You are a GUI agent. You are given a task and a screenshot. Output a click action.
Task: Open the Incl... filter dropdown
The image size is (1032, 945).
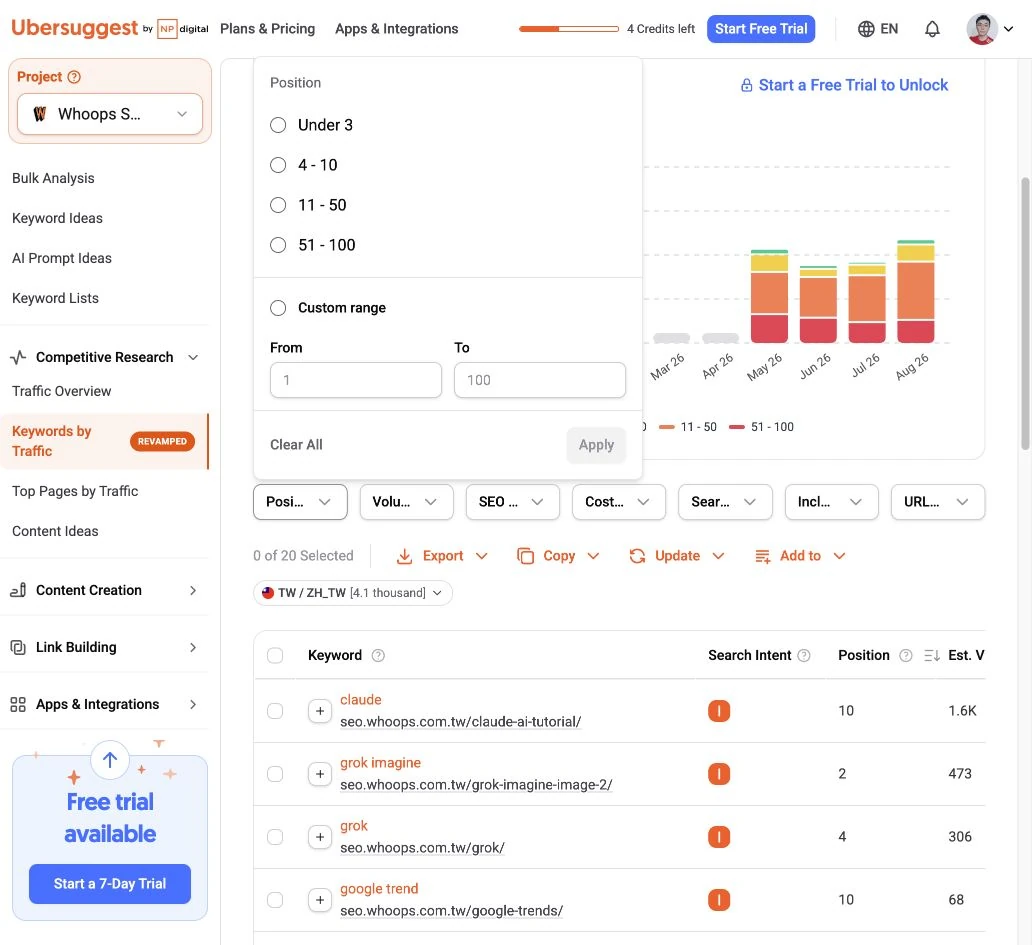[x=831, y=502]
